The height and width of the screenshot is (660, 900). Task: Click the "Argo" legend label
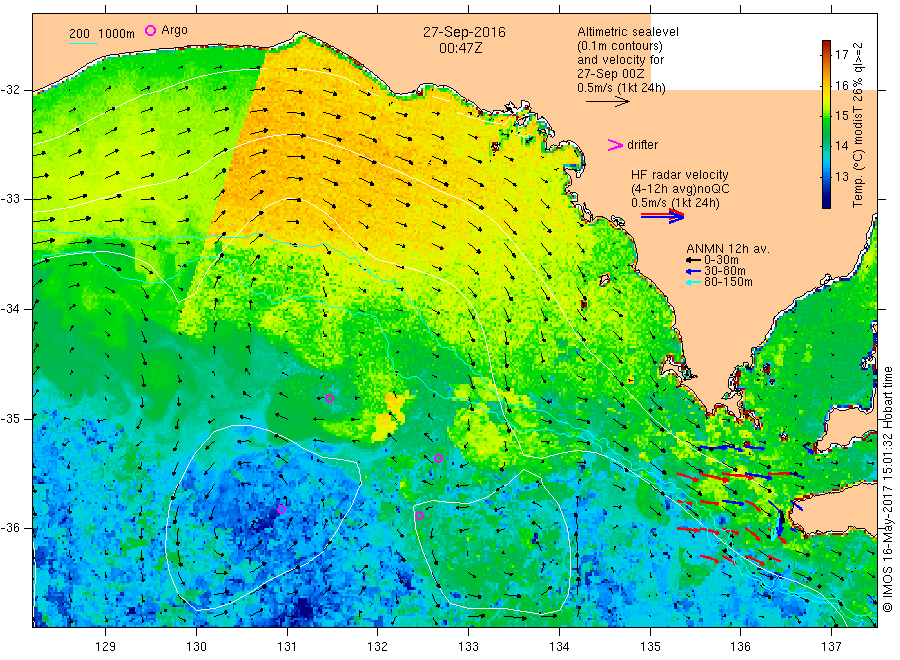174,30
